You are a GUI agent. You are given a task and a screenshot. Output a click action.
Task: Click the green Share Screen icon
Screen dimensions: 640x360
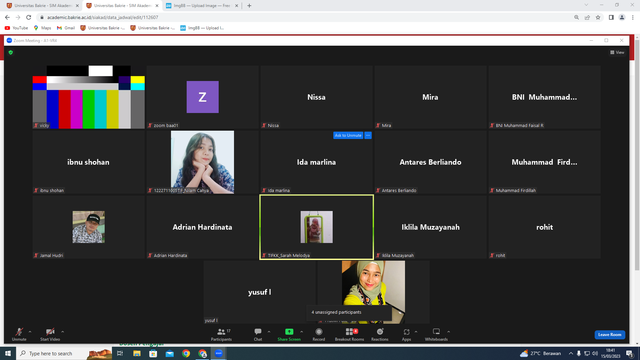click(289, 331)
